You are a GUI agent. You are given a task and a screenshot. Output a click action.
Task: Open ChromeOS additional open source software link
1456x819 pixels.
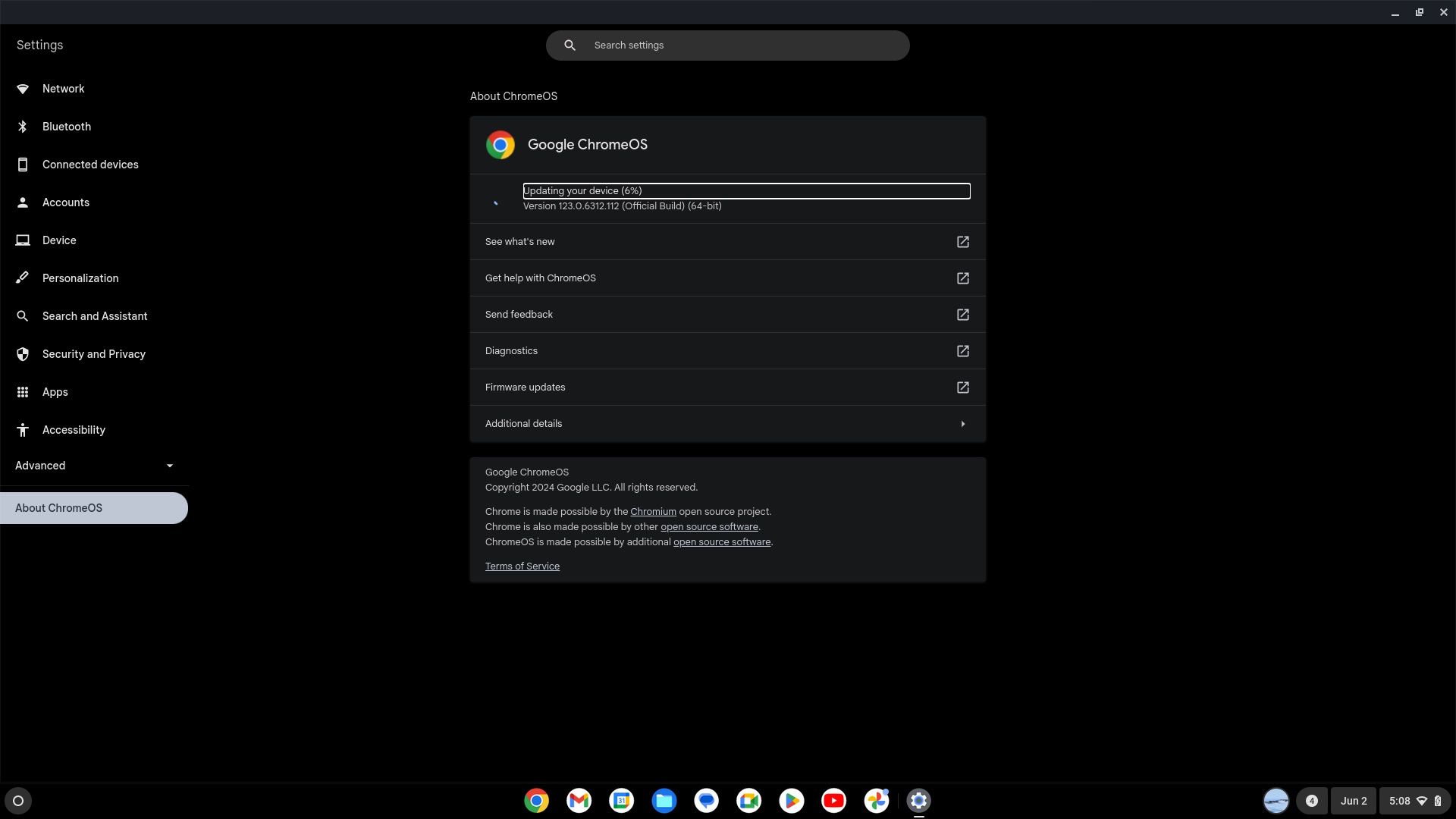tap(722, 542)
